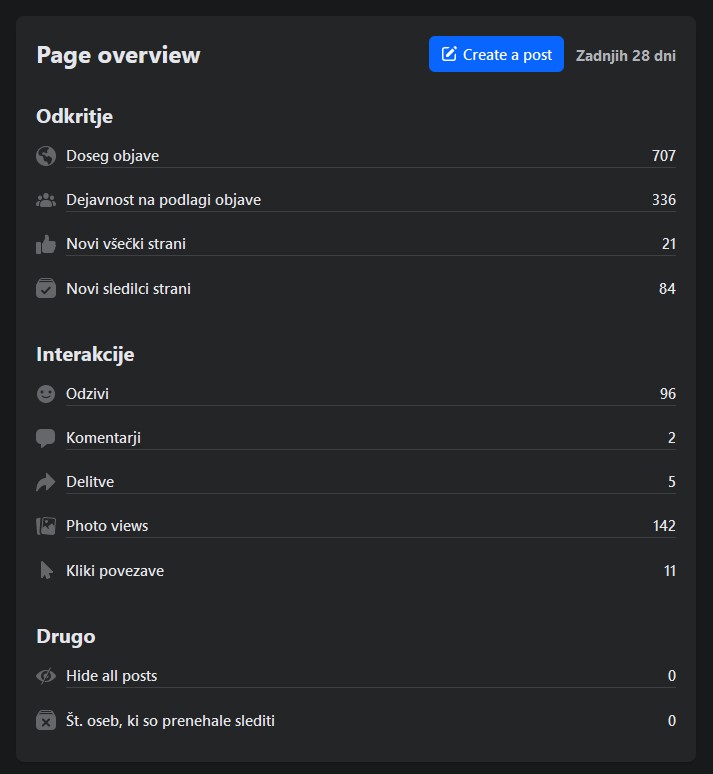Click the share arrow icon beside Delitve
This screenshot has height=774, width=713.
(x=45, y=482)
